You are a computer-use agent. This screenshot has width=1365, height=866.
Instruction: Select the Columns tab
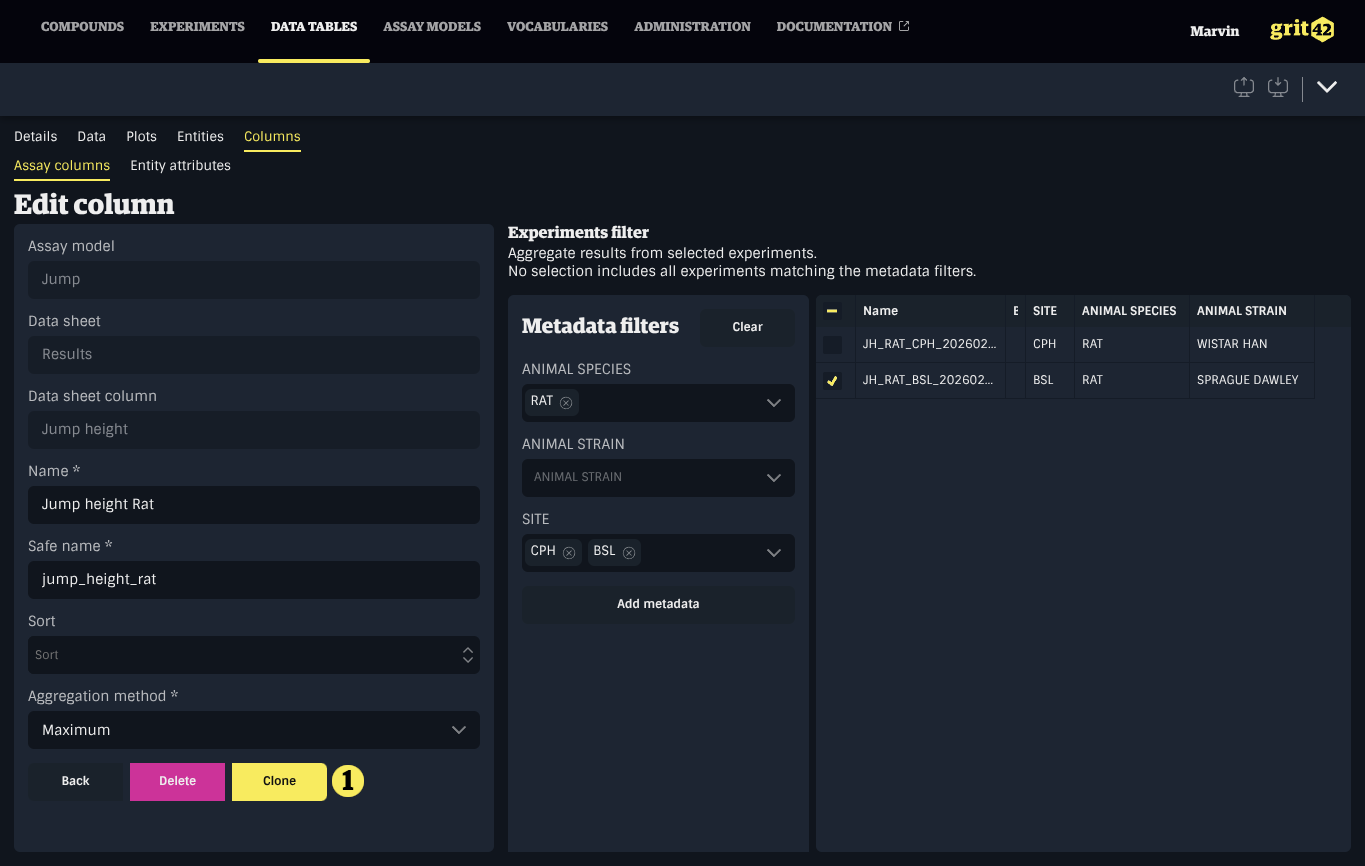click(272, 136)
